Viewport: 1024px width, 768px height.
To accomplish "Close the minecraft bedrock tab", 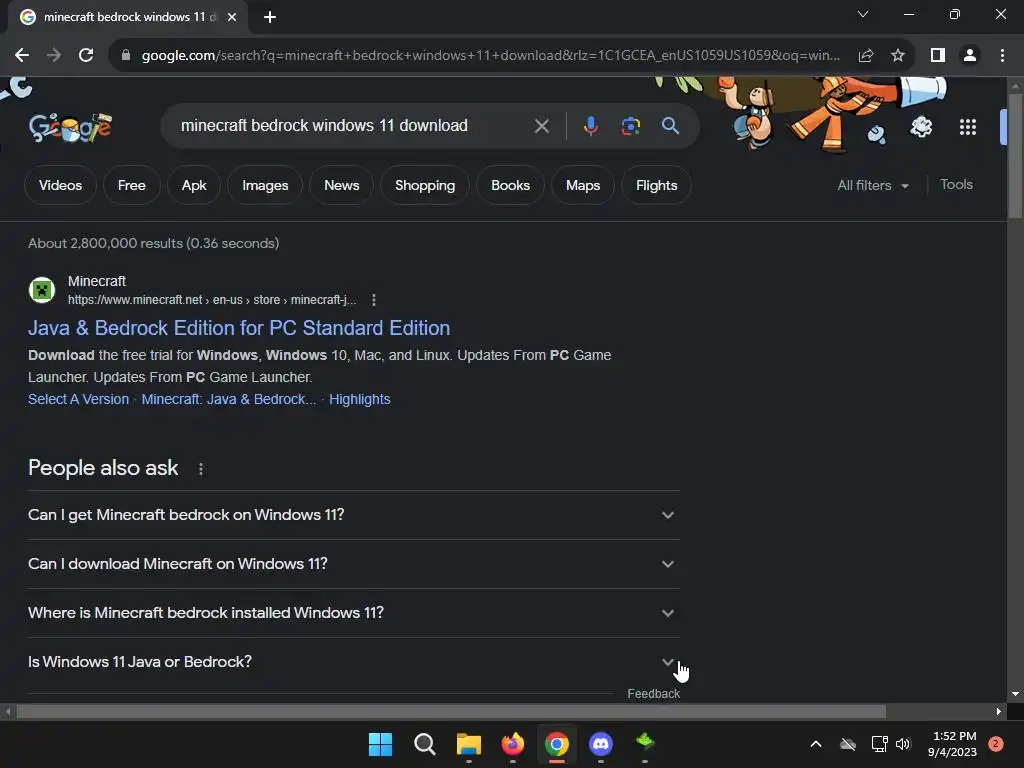I will (232, 17).
